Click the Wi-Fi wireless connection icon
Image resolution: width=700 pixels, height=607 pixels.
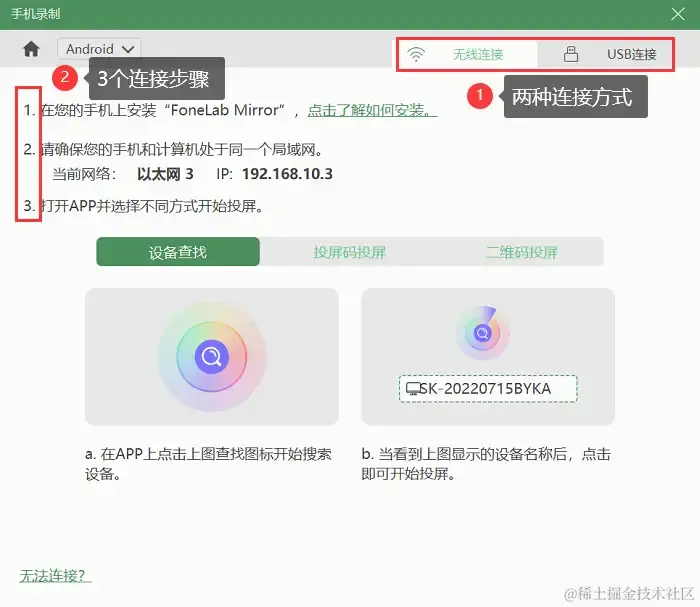pos(416,54)
